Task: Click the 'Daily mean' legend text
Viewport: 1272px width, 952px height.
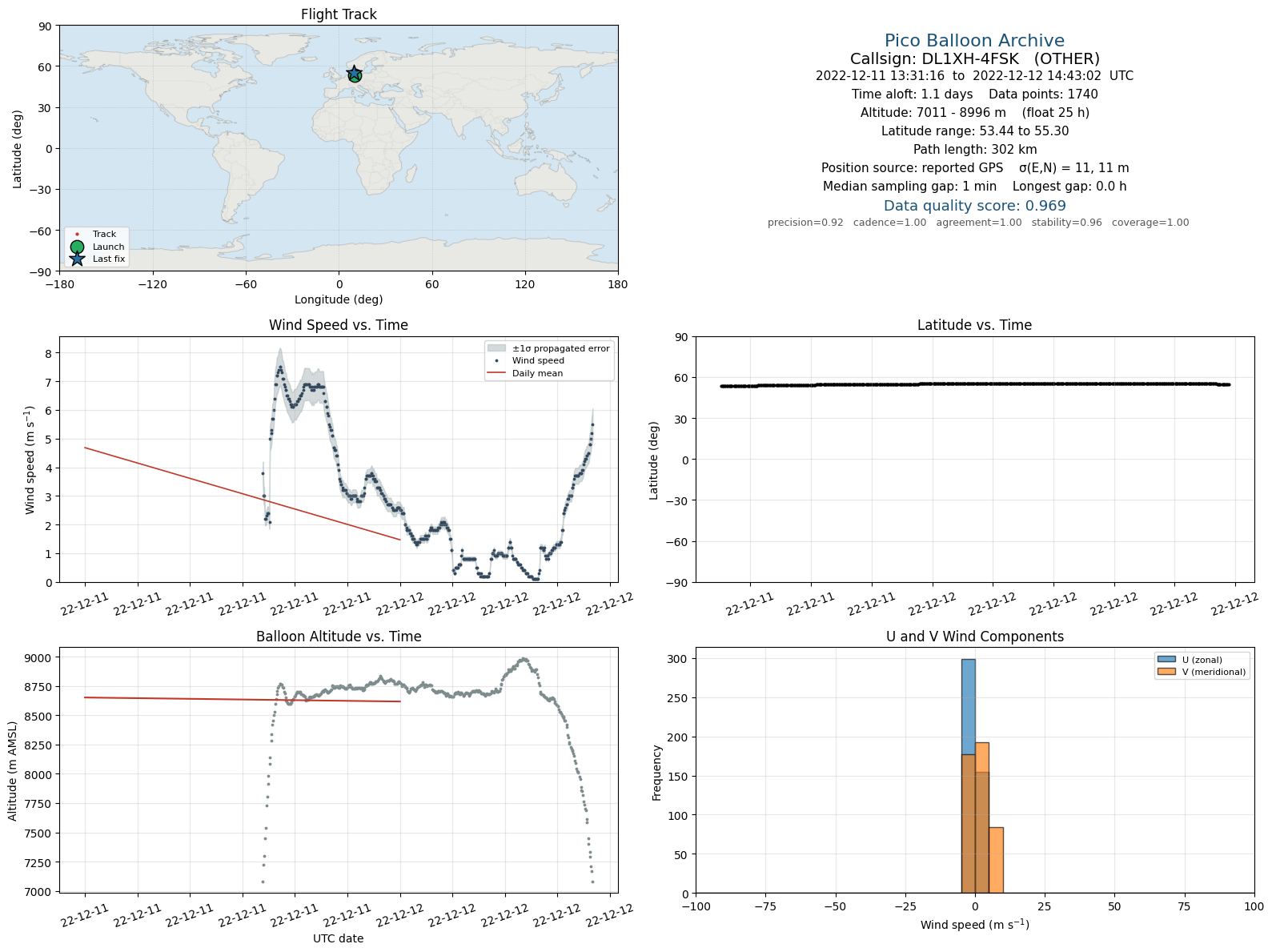Action: click(x=538, y=373)
